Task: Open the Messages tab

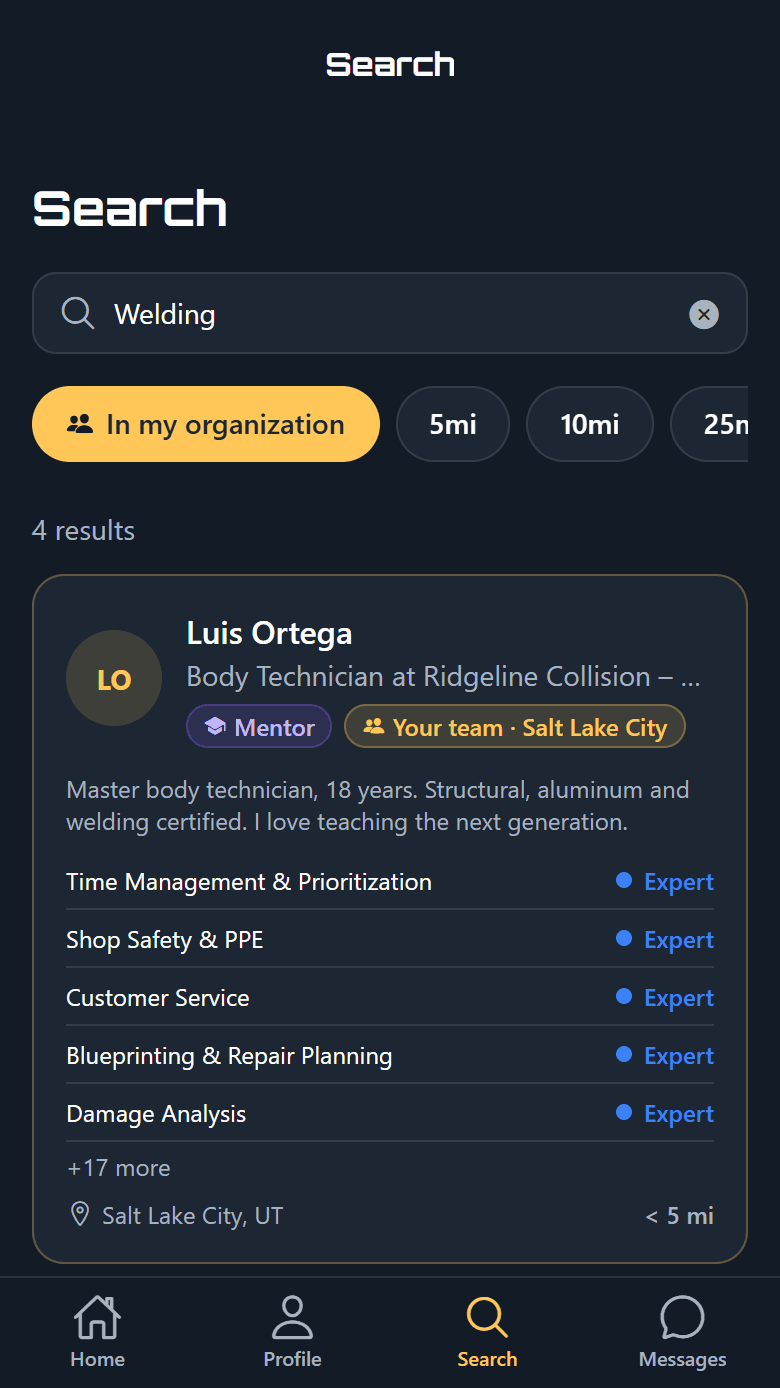Action: [682, 1332]
